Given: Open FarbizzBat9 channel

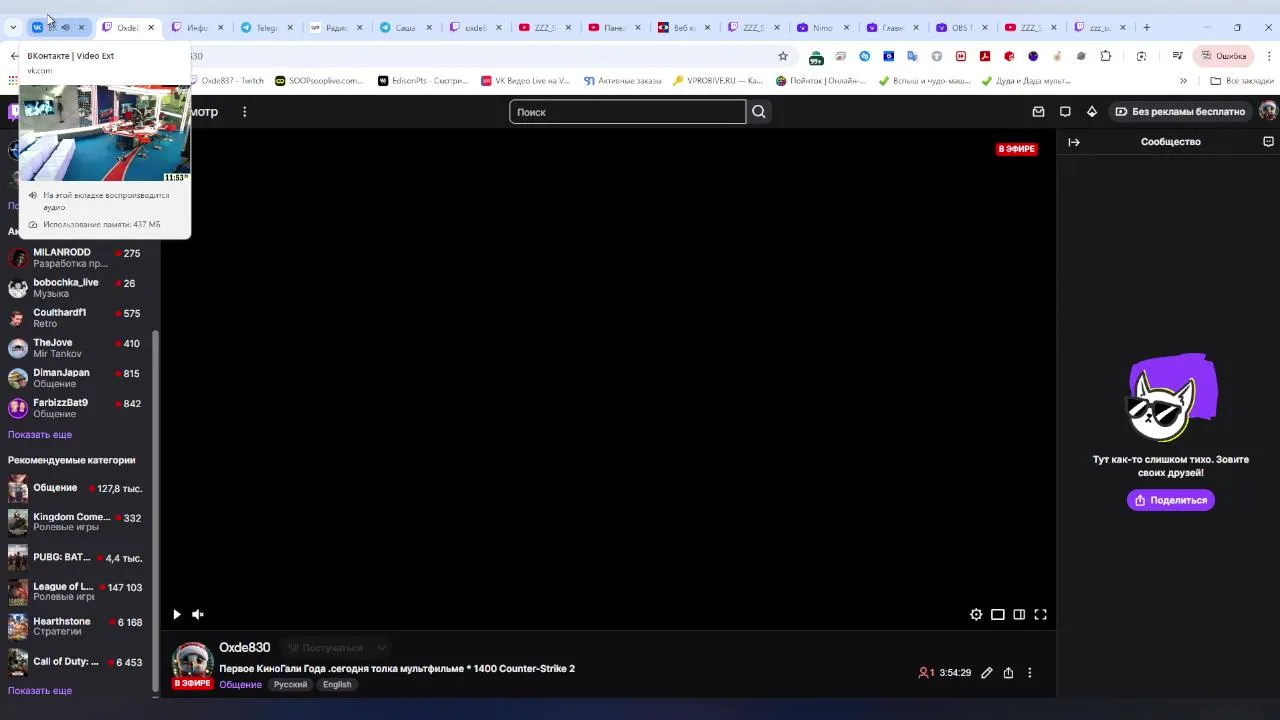Looking at the screenshot, I should (x=80, y=408).
